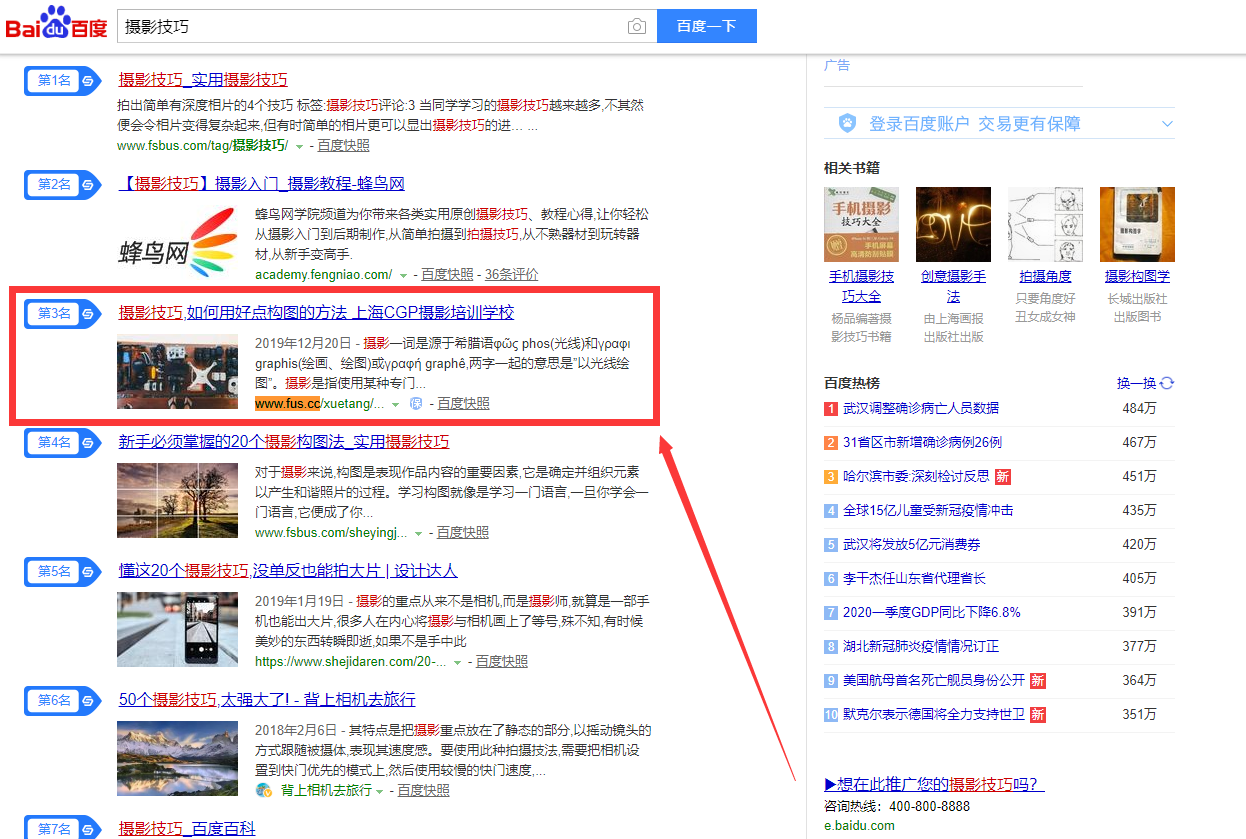The height and width of the screenshot is (839, 1246).
Task: Click the mountain lake thumbnail in 50个摄影技巧 result
Action: point(178,759)
